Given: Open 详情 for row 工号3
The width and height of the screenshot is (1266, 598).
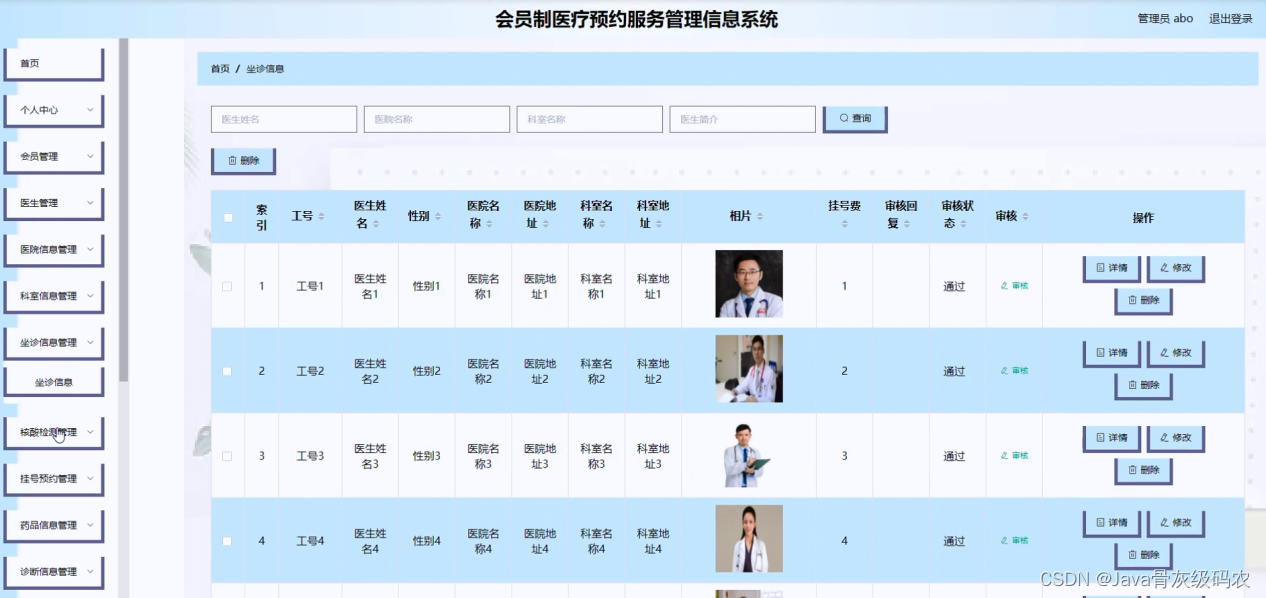Looking at the screenshot, I should [1111, 439].
